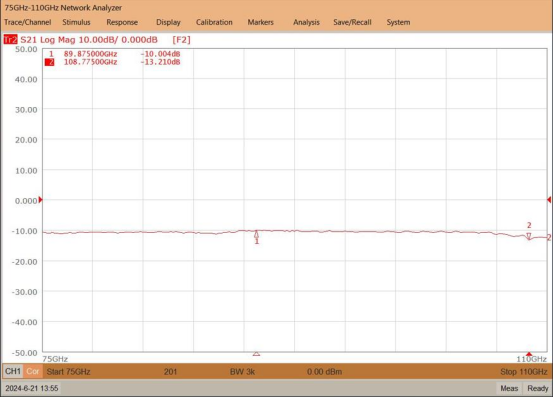Click the right reference level red arrow

click(549, 200)
